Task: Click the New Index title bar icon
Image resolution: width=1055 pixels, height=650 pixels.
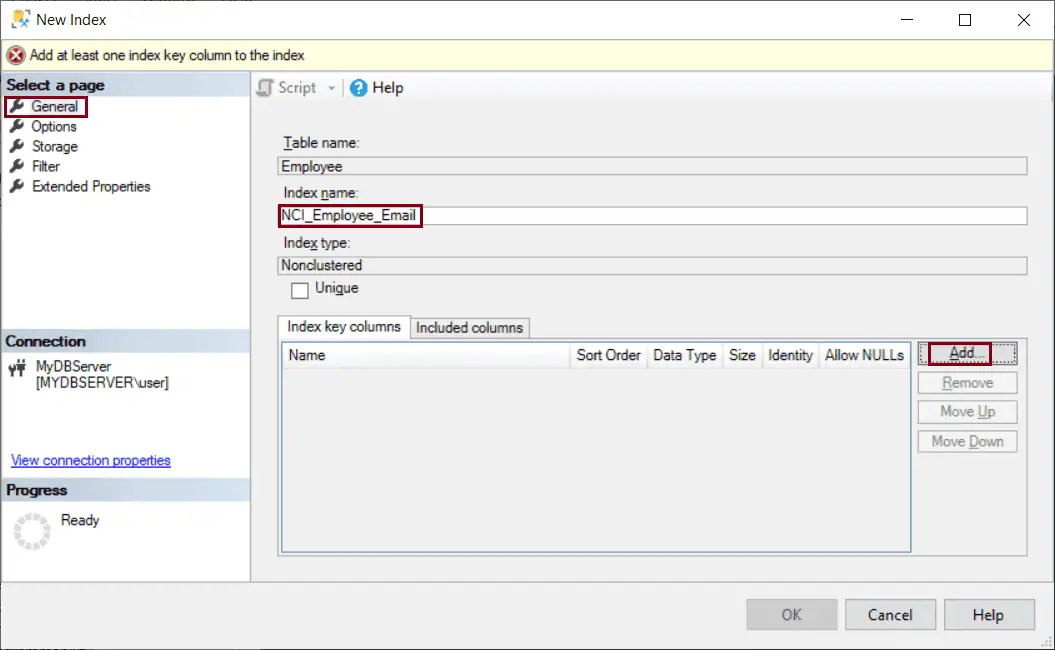Action: click(19, 19)
